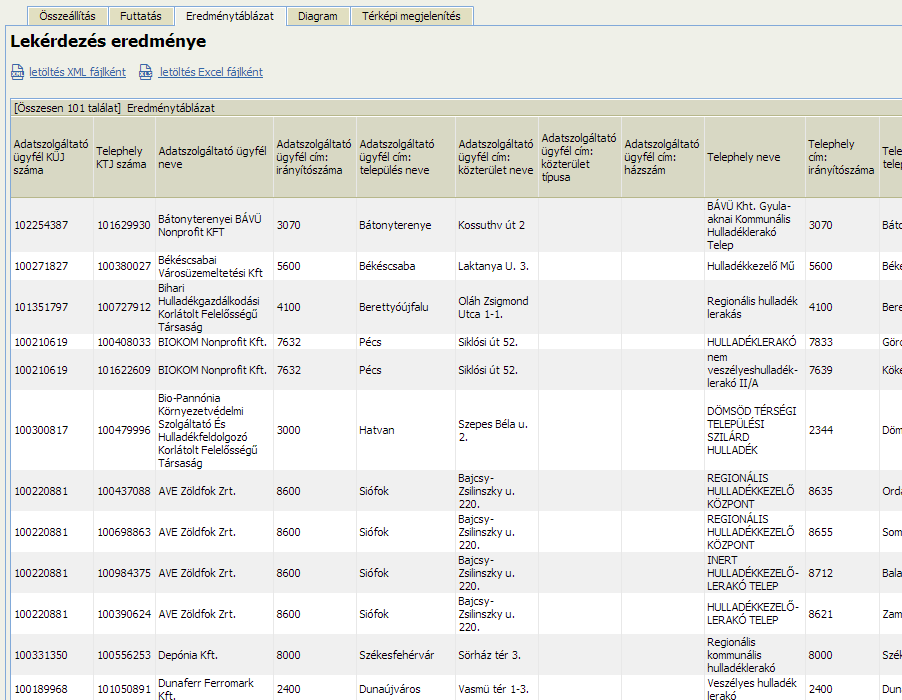Screen dimensions: 902x700
Task: Select the KTJ number 101622609
Action: click(x=124, y=370)
